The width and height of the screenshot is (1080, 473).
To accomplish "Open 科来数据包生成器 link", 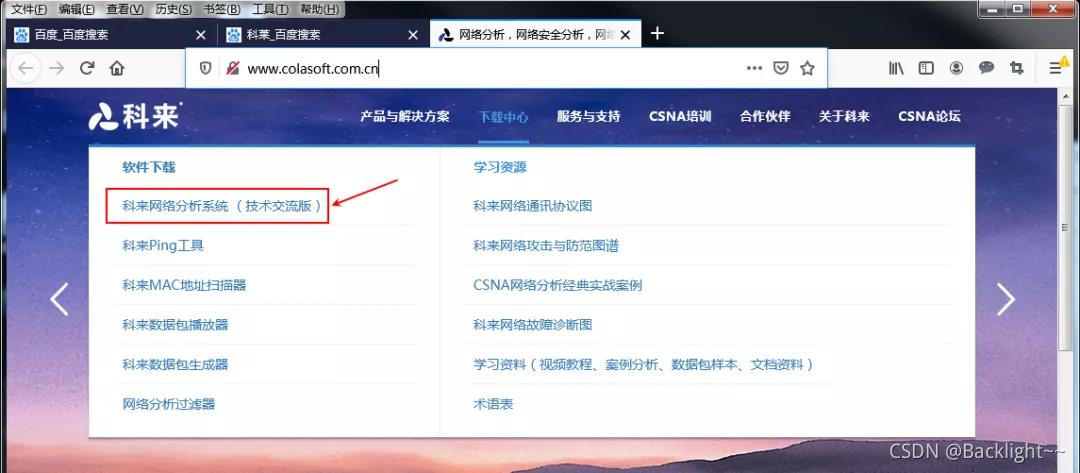I will tap(175, 364).
